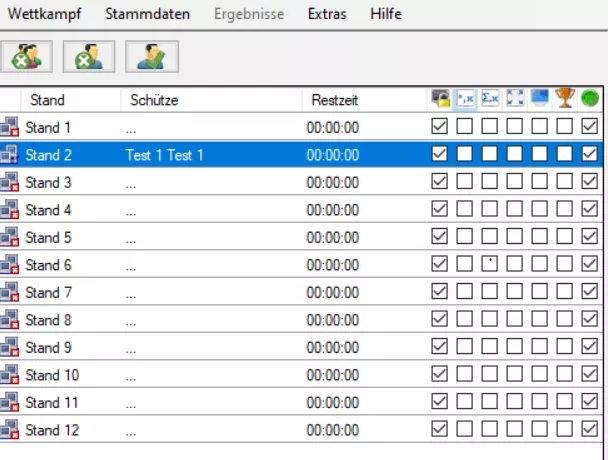Viewport: 608px width, 460px height.
Task: Click the green circle column header icon
Action: 589,99
